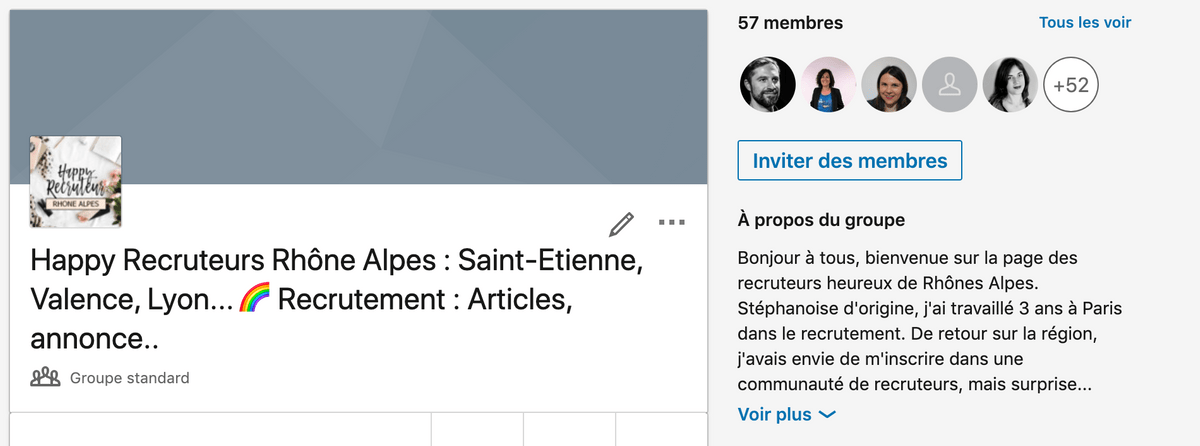Click the À propos du groupe heading
The width and height of the screenshot is (1200, 446).
821,220
